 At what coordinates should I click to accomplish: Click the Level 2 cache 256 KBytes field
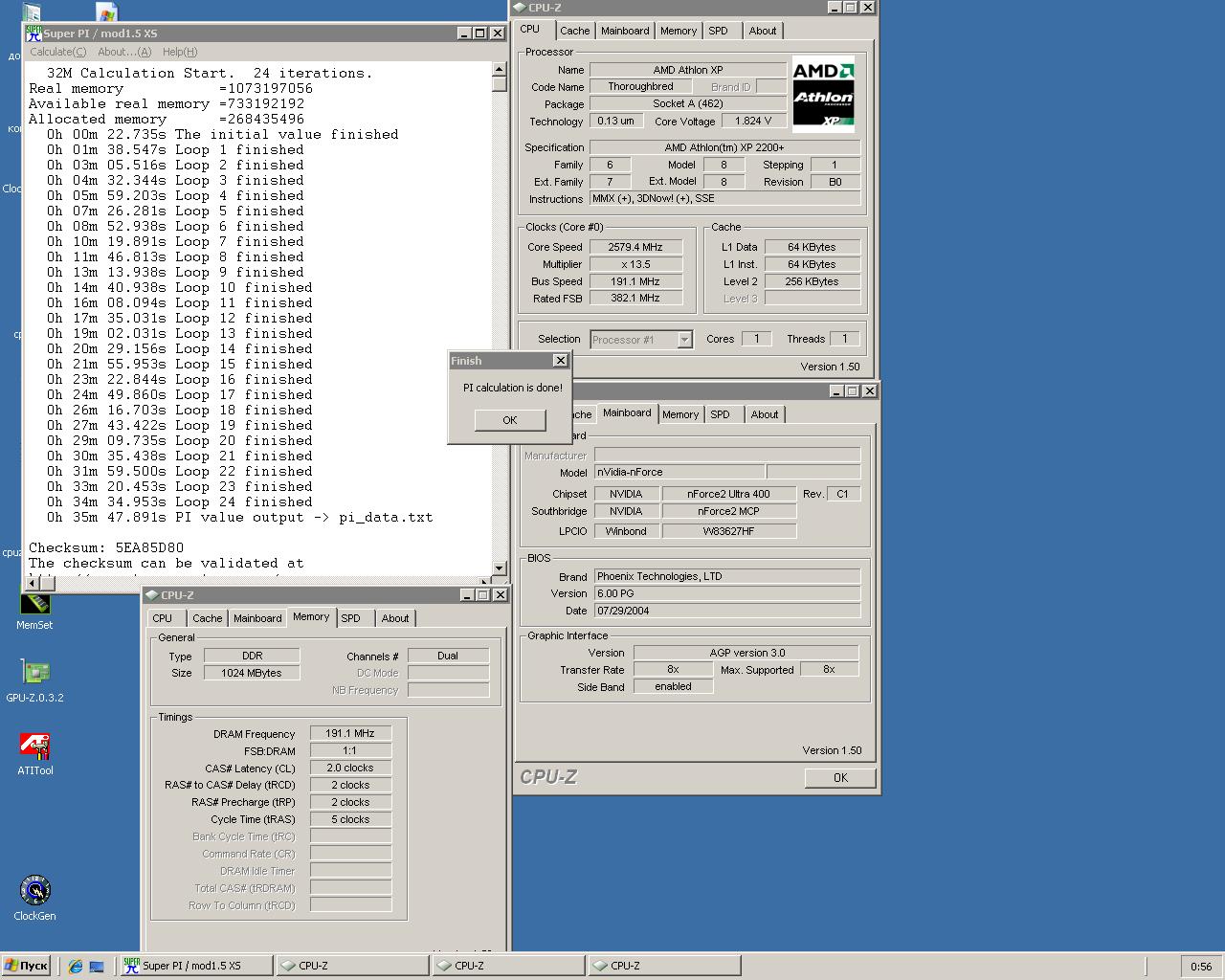point(812,281)
